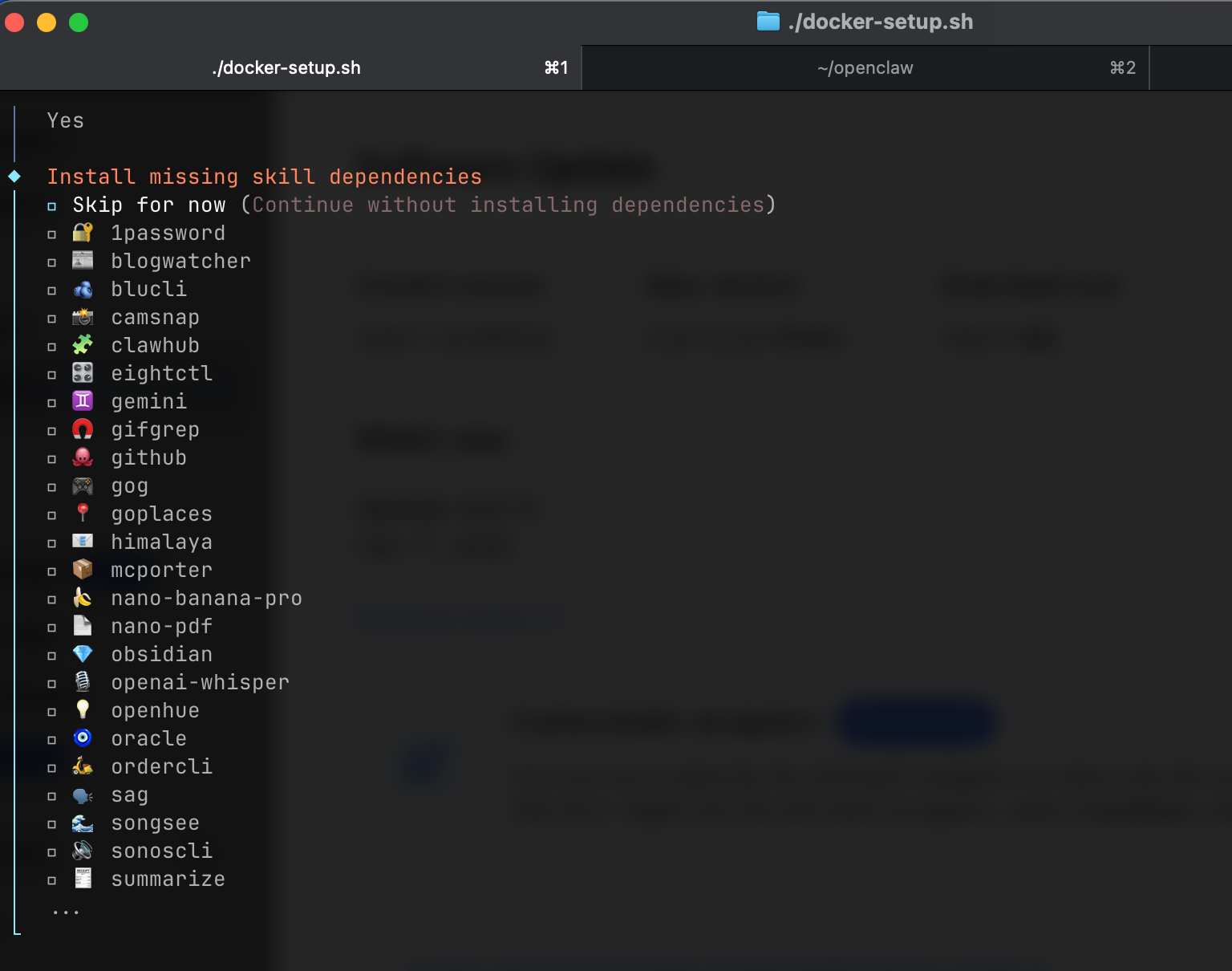Click the gem icon next to obsidian
This screenshot has width=1232, height=971.
point(83,654)
